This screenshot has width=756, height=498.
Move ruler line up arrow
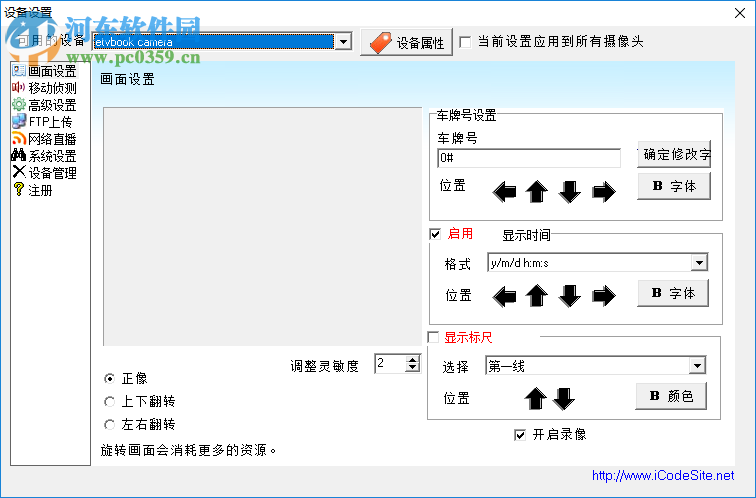pyautogui.click(x=535, y=399)
